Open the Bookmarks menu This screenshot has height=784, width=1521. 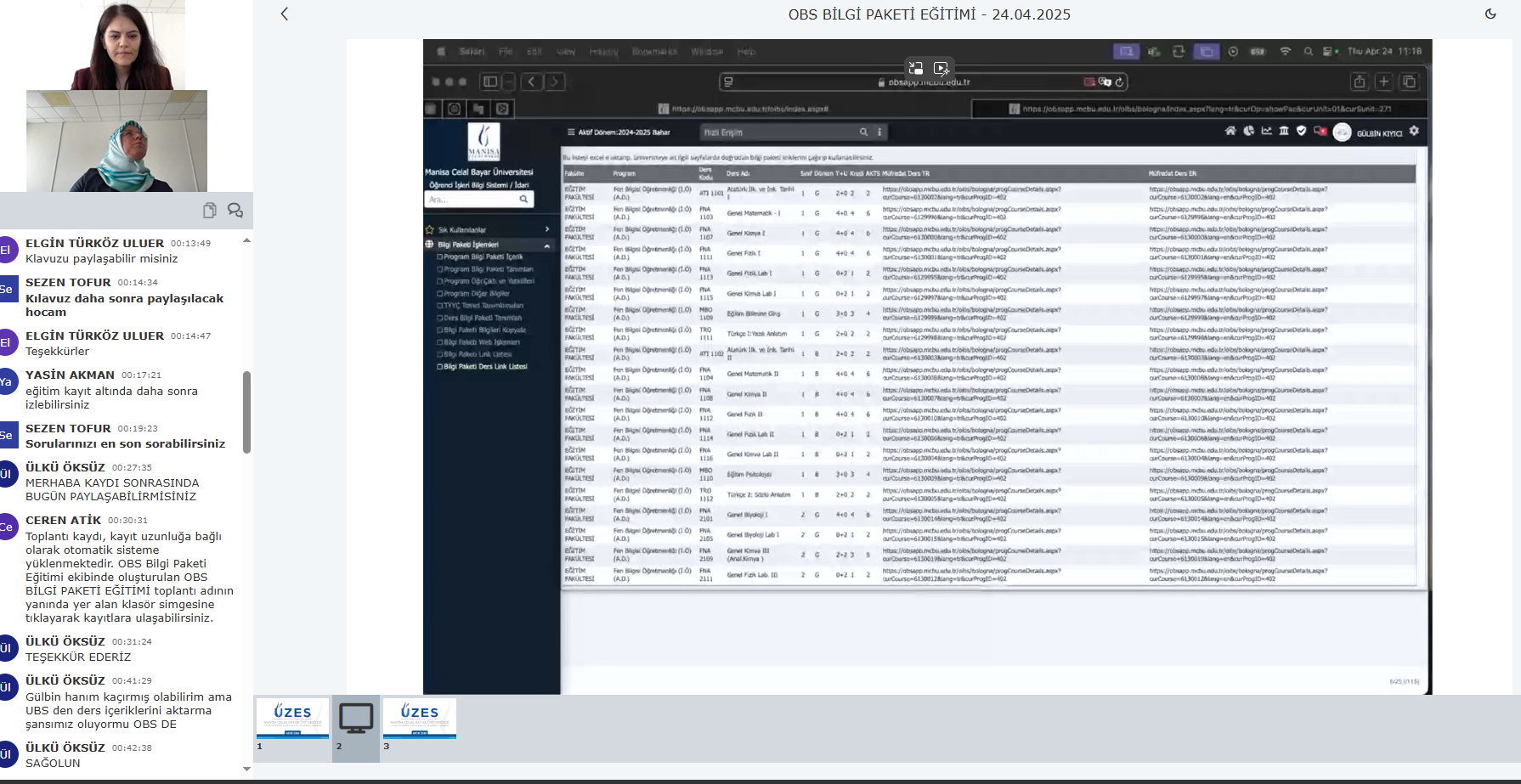[x=654, y=51]
